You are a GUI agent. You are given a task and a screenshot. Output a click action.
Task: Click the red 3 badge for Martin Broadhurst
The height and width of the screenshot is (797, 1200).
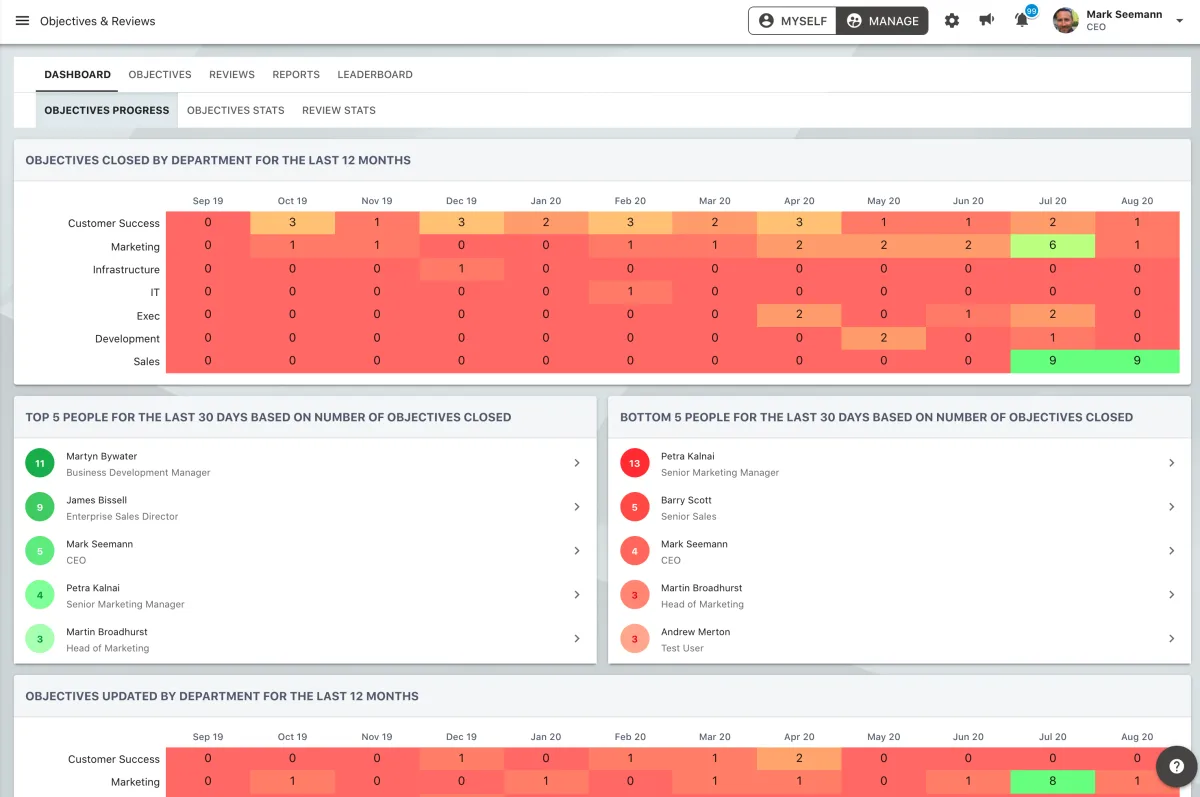tap(635, 596)
